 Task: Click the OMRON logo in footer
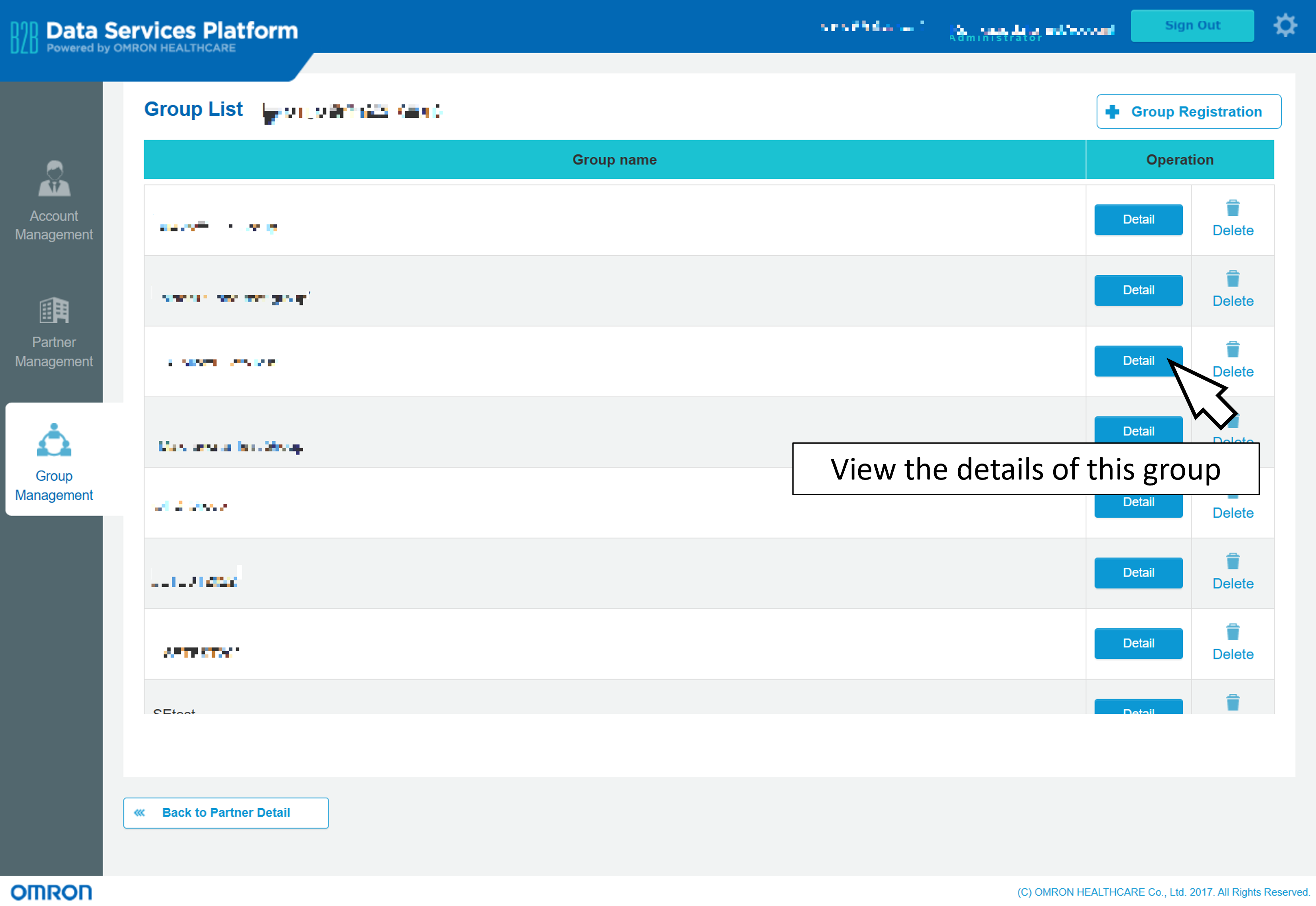[51, 892]
